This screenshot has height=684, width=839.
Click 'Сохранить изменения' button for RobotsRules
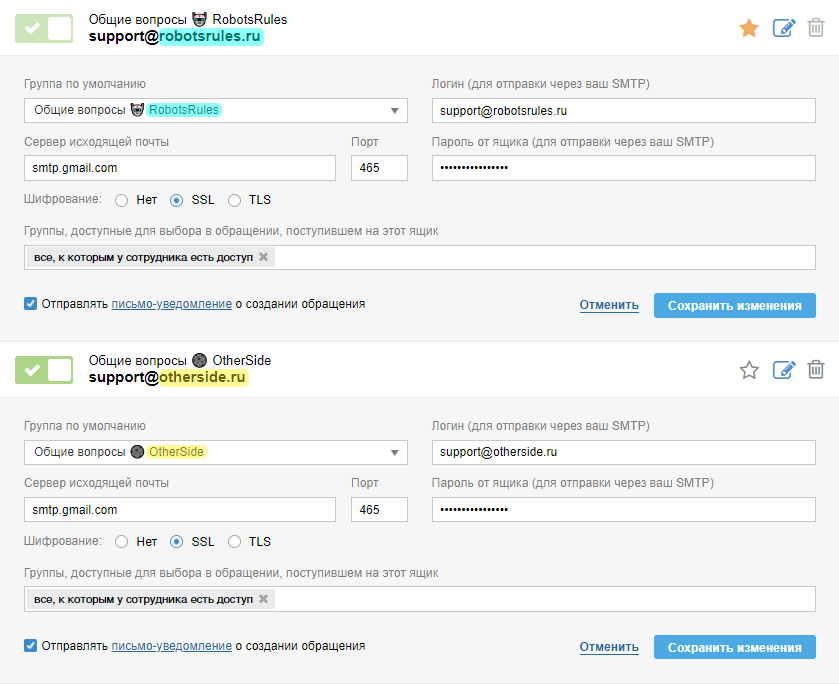tap(735, 305)
